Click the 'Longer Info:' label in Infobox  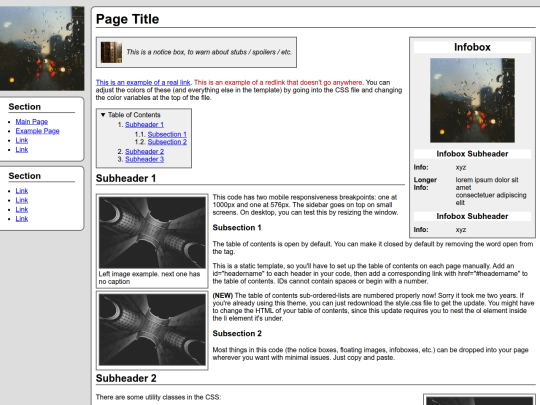425,184
